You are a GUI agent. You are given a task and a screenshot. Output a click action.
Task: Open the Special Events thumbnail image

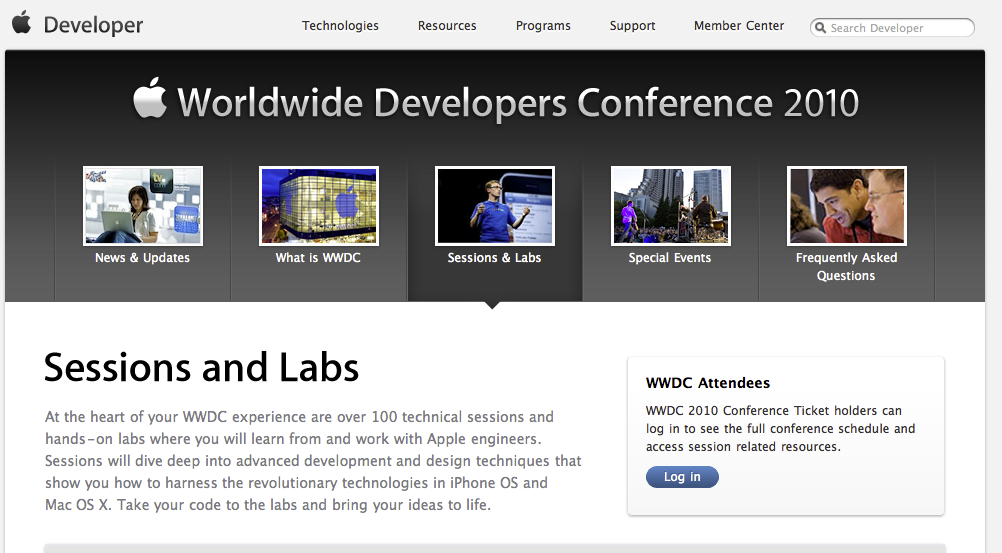click(x=670, y=206)
